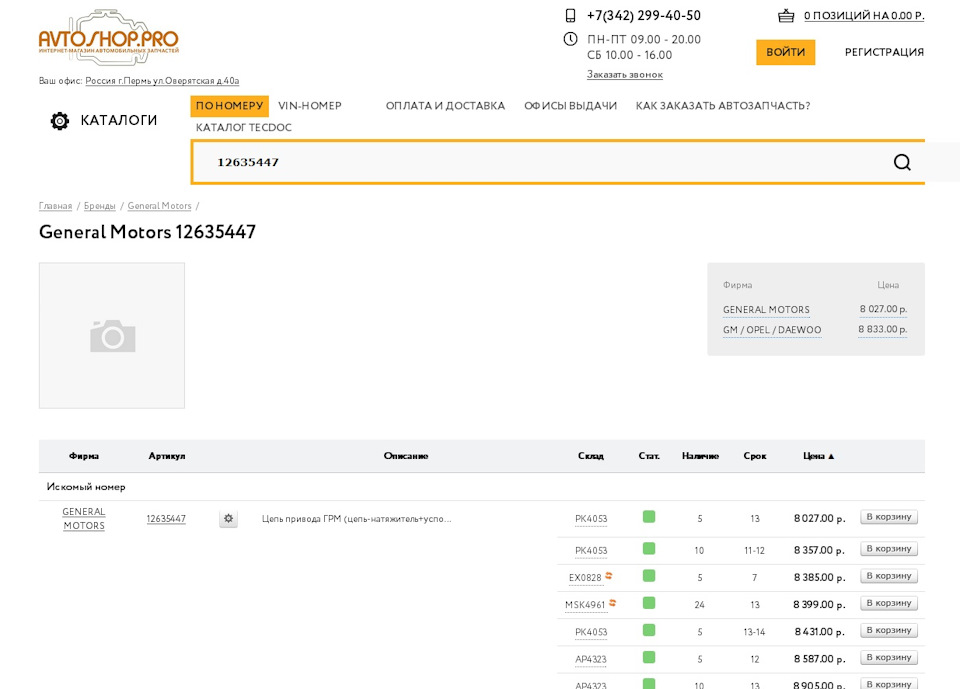Sort table by Цена column
Image resolution: width=960 pixels, height=689 pixels.
817,456
